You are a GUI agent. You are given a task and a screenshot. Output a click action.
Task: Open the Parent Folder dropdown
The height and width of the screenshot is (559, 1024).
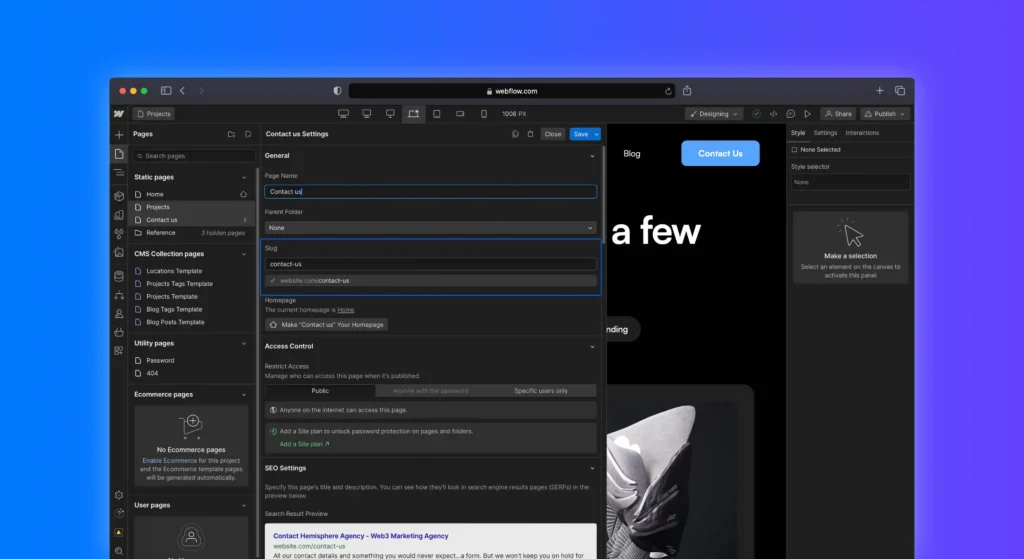click(430, 228)
